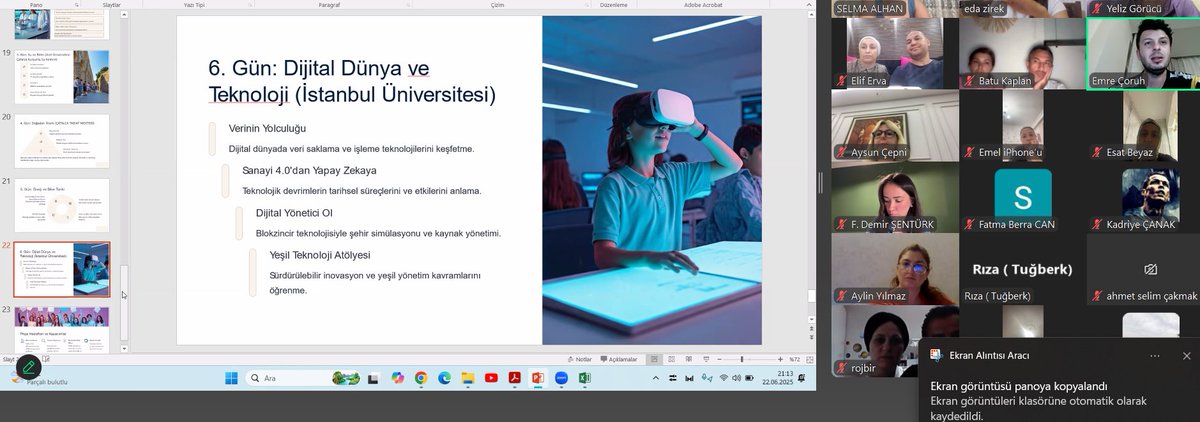The height and width of the screenshot is (422, 1200).
Task: Open File Explorer from the taskbar
Action: [x=468, y=378]
